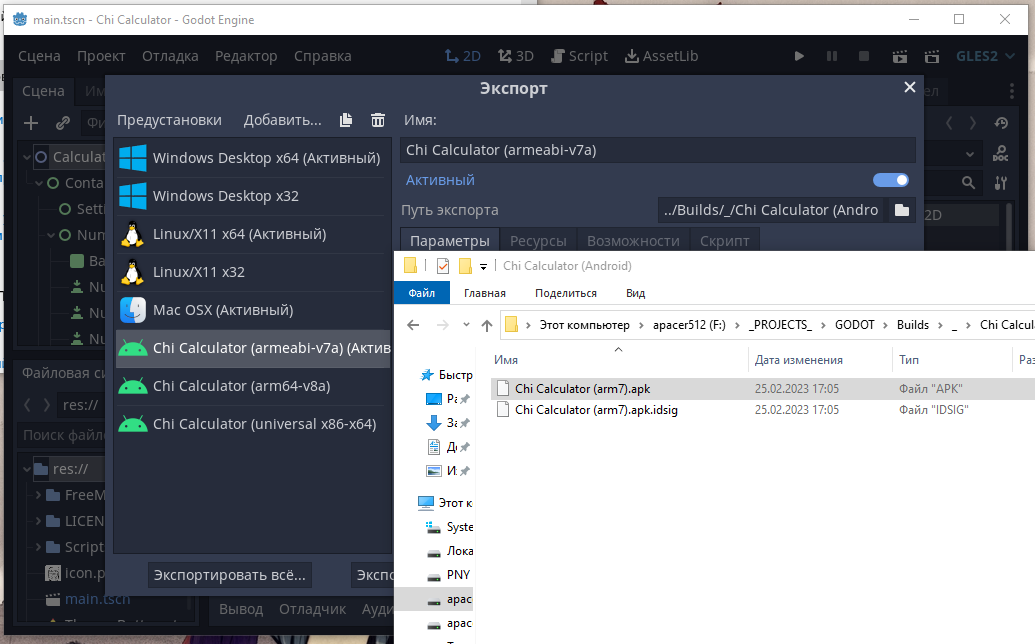
Task: Open the Script workspace
Action: (x=579, y=56)
